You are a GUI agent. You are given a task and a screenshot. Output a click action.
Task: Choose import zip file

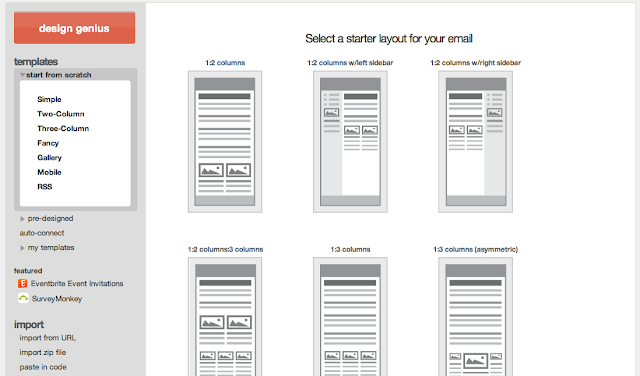(x=43, y=352)
